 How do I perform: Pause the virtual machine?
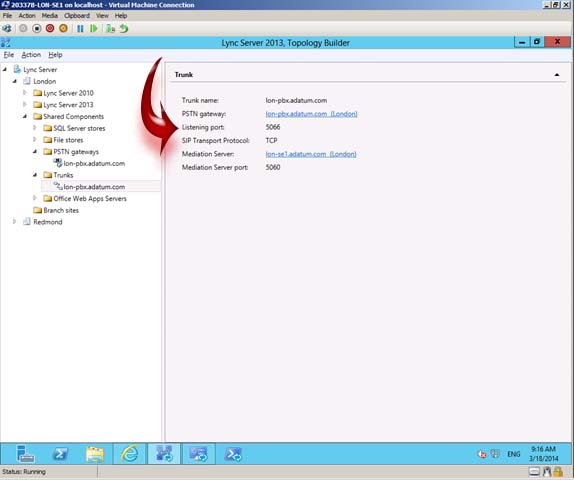tap(80, 29)
